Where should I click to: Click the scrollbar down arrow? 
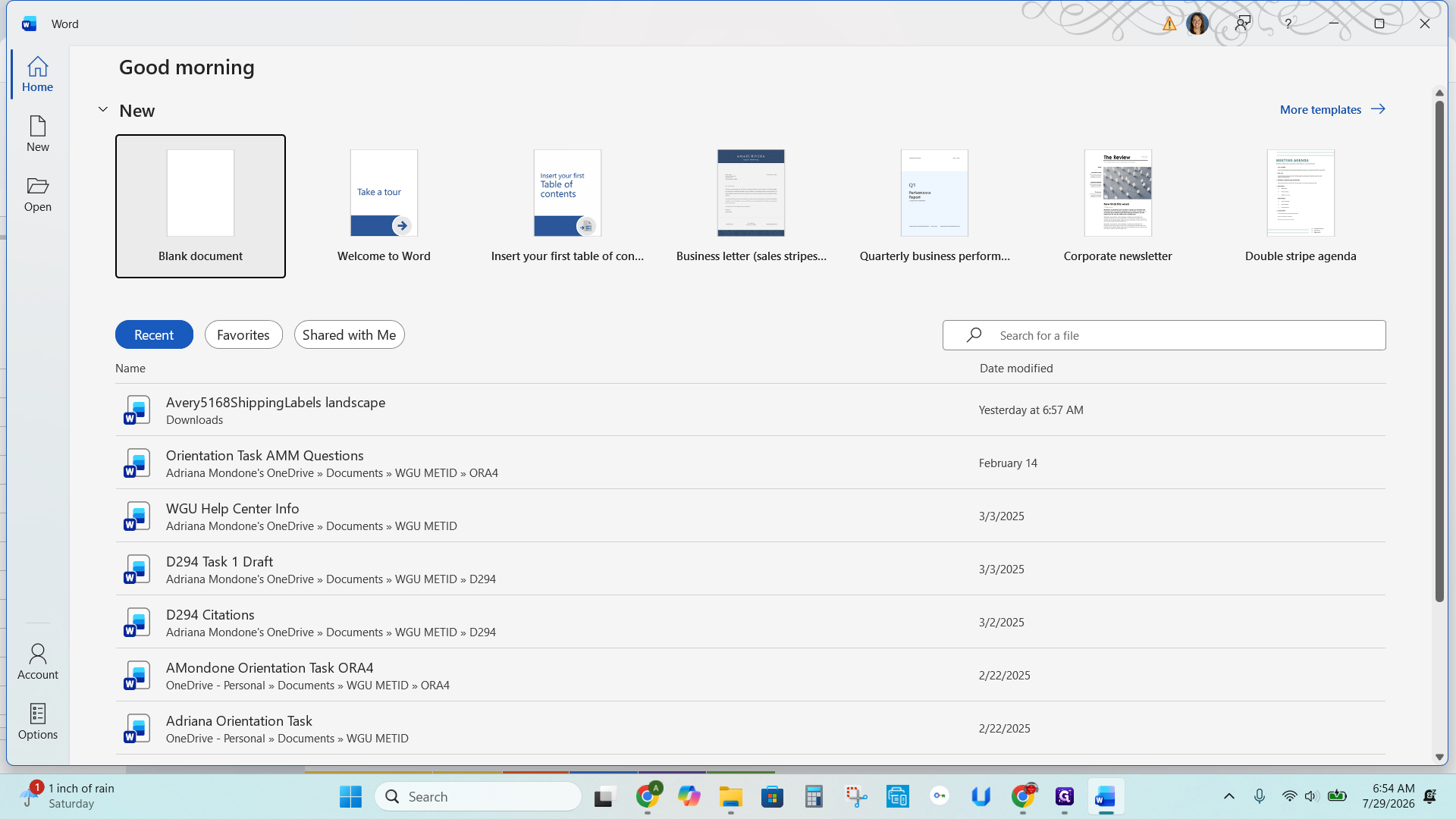[x=1439, y=757]
